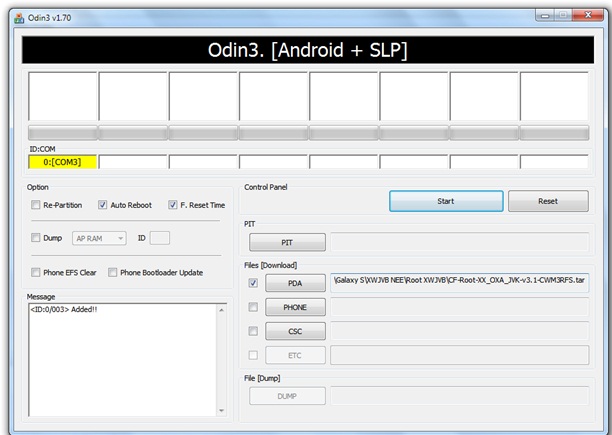The height and width of the screenshot is (435, 612).
Task: Click Message box scroll down arrow
Action: click(x=221, y=410)
